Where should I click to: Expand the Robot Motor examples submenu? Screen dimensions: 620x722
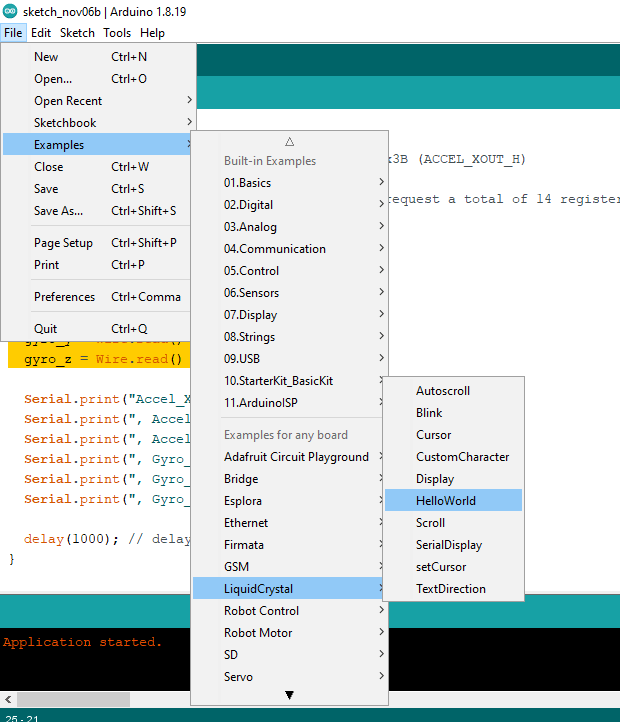click(289, 633)
